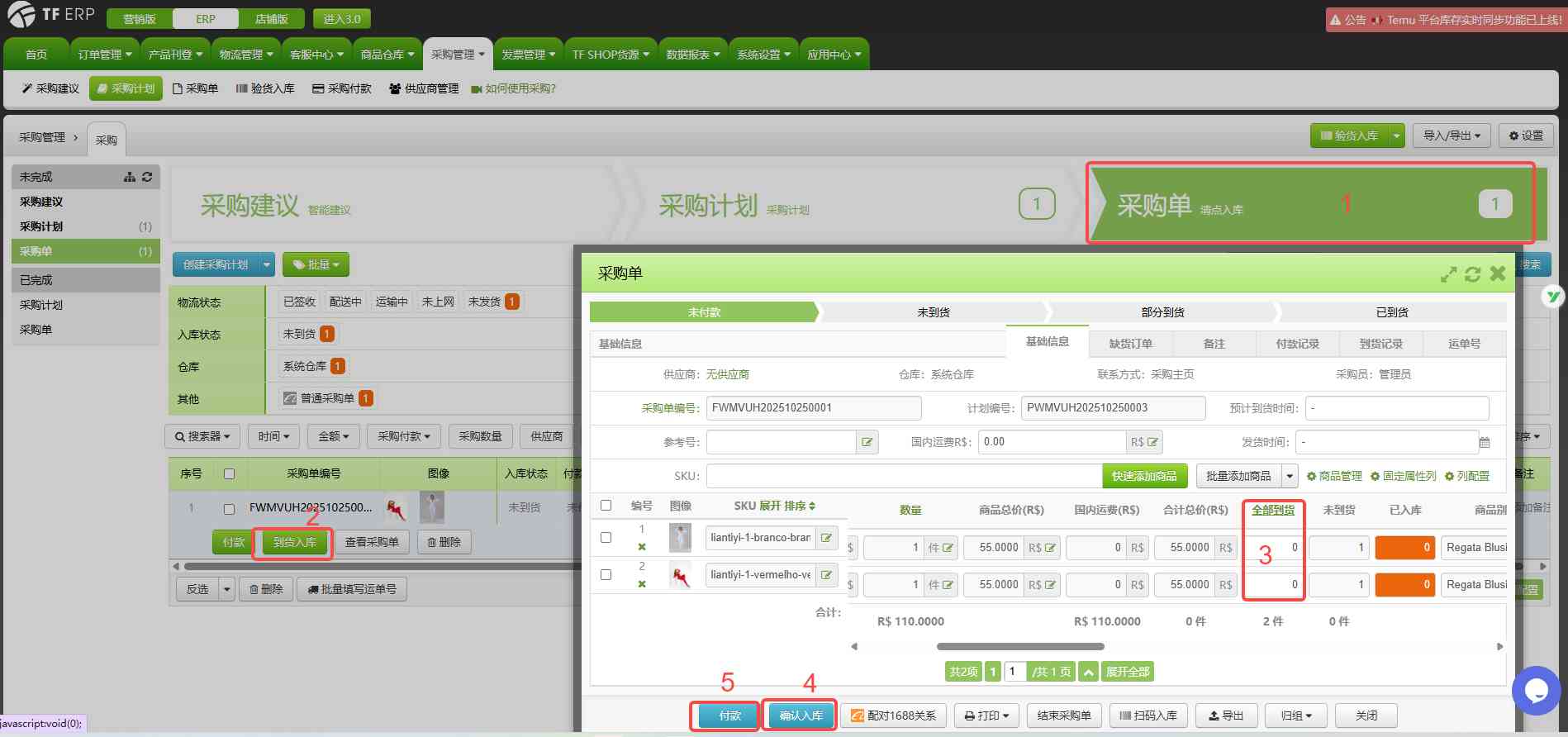1568x737 pixels.
Task: Click the refresh icon in 采购单 dialog header
Action: coord(1472,274)
